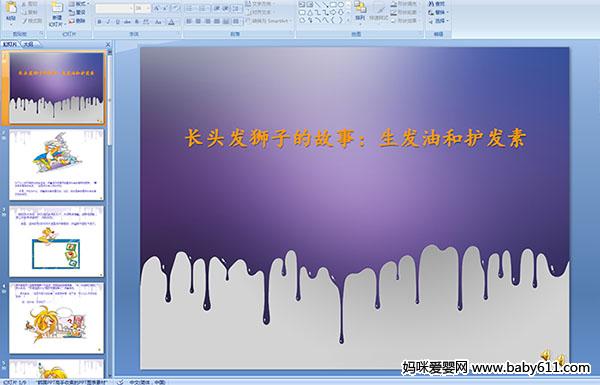
Task: Toggle Bold formatting
Action: click(x=99, y=22)
